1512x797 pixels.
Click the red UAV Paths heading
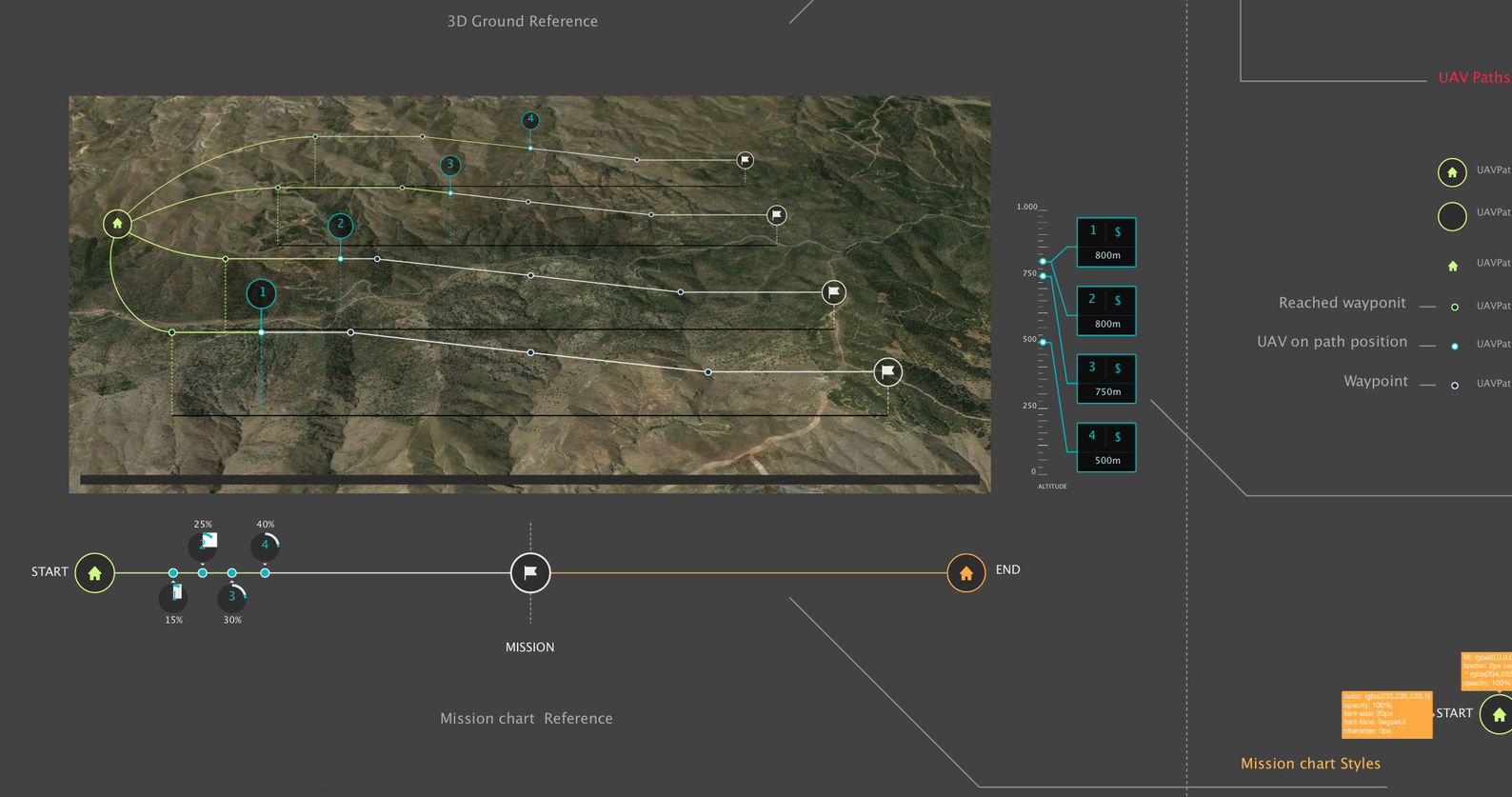coord(1473,78)
